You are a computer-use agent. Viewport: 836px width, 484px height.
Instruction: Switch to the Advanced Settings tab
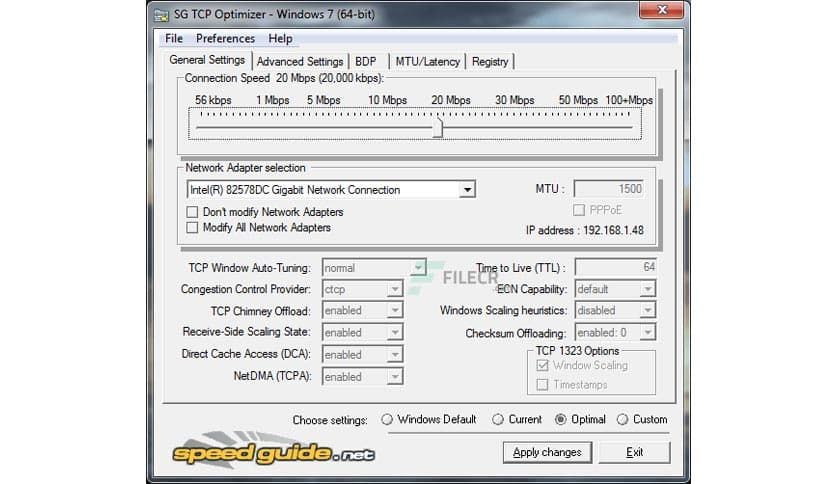[300, 62]
